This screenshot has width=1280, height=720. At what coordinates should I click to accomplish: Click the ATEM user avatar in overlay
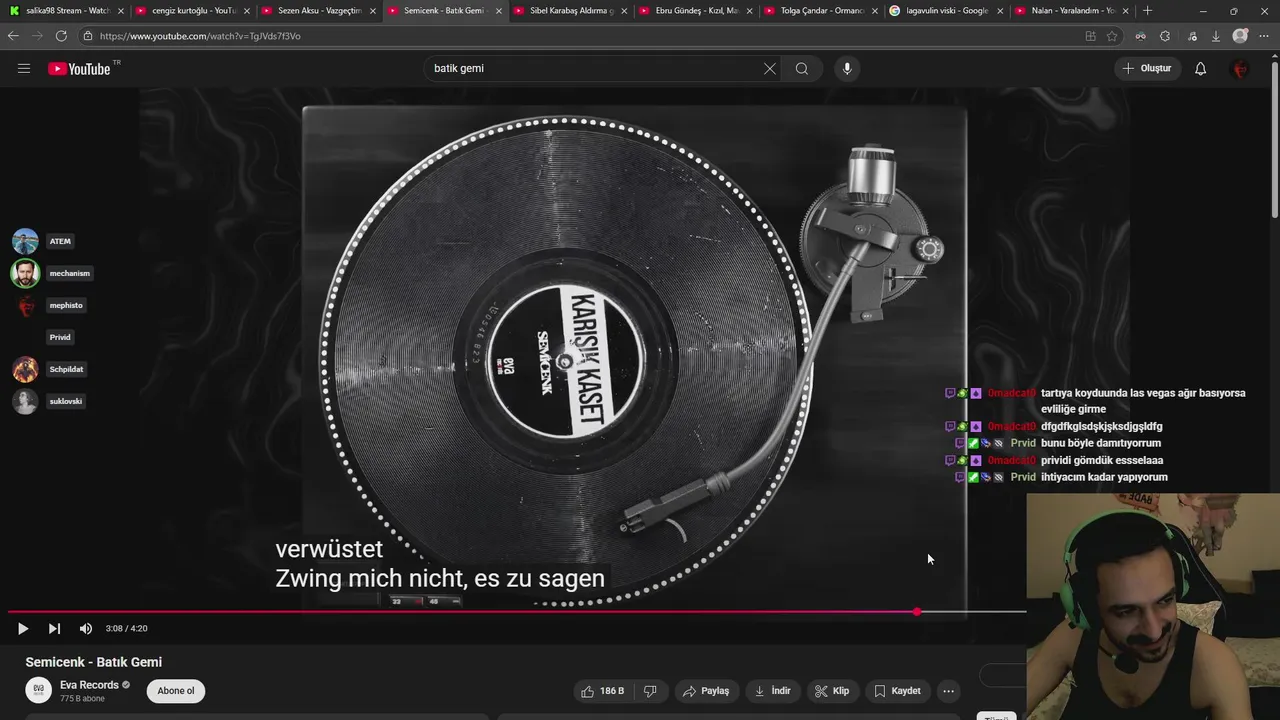click(25, 241)
